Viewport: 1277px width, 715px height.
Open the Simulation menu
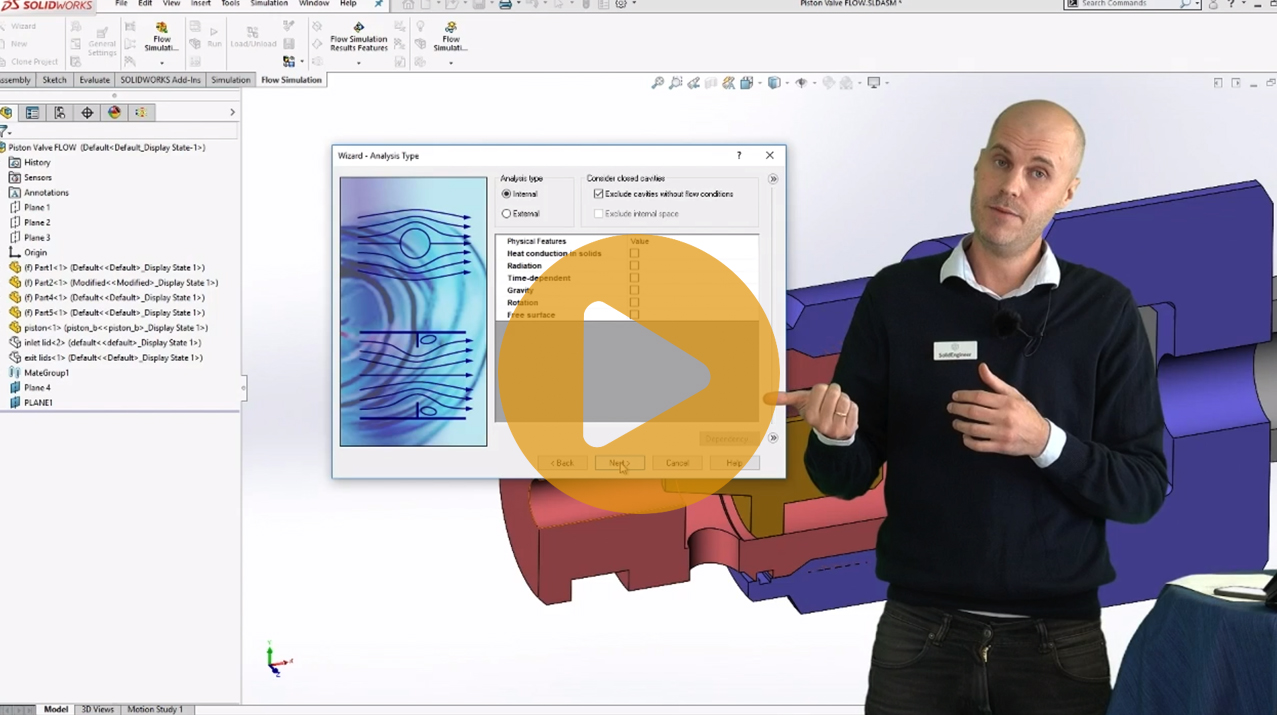click(x=269, y=4)
